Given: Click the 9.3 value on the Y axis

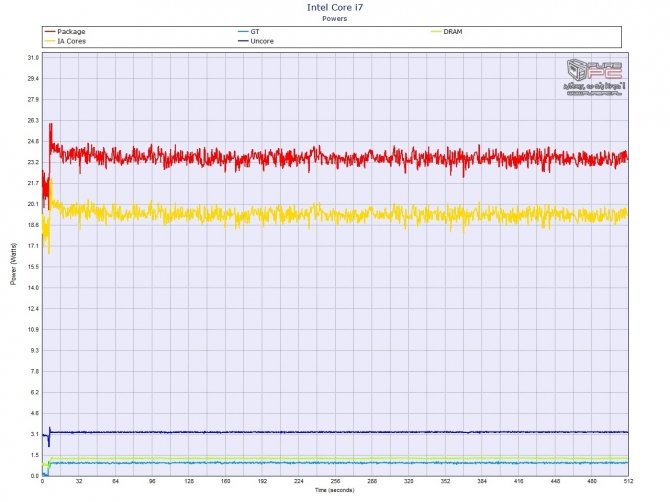Looking at the screenshot, I should pyautogui.click(x=35, y=351).
